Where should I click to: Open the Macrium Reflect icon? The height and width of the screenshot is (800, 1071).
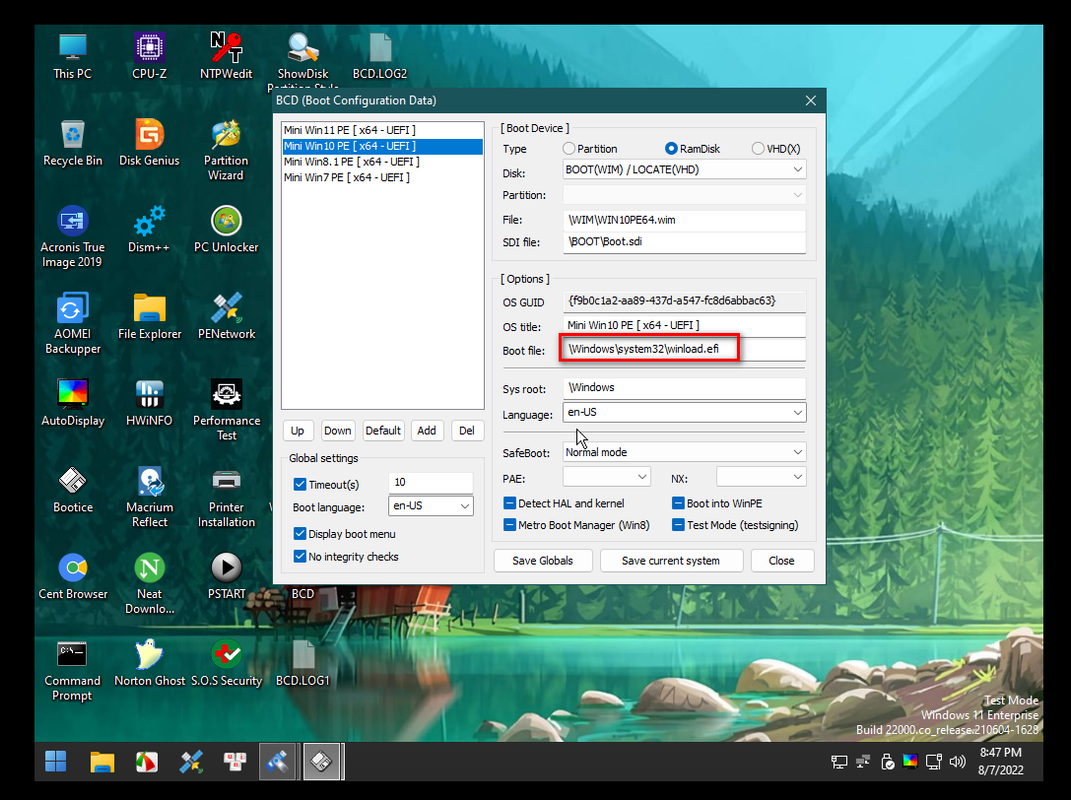[x=149, y=497]
